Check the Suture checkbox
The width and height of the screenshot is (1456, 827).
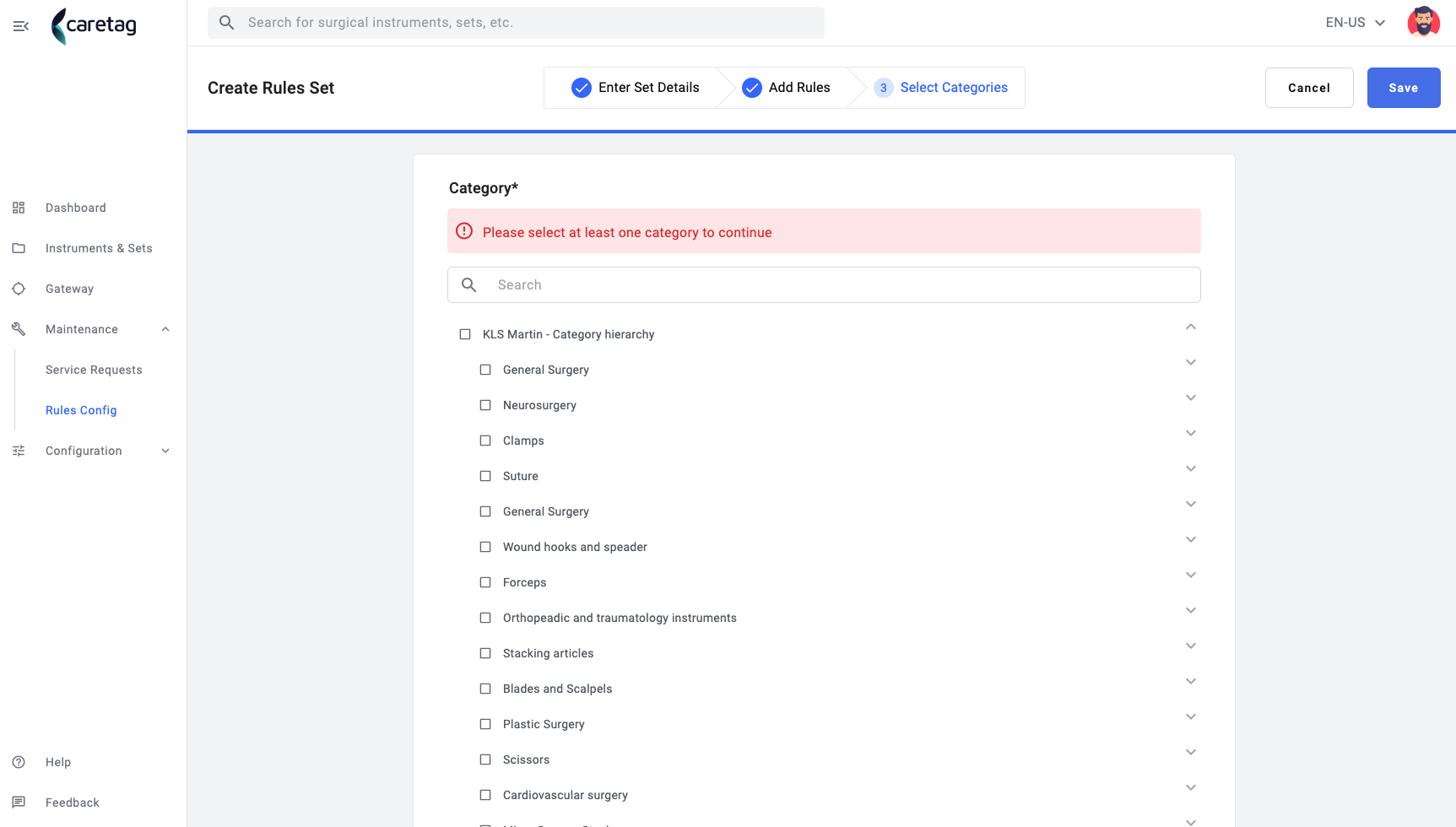coord(485,476)
